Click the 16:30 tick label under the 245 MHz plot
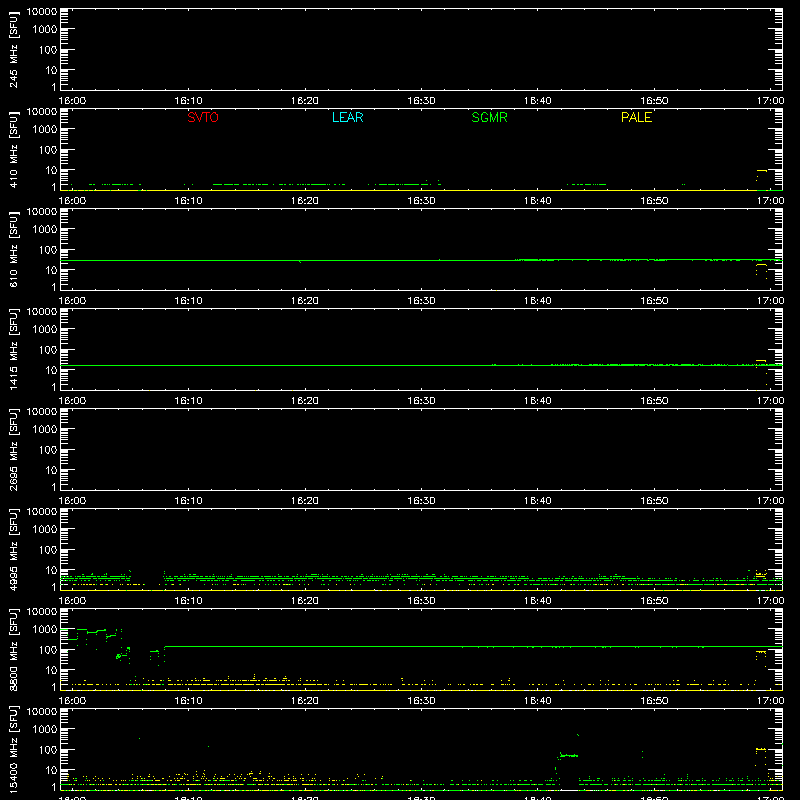The width and height of the screenshot is (800, 800). pyautogui.click(x=421, y=101)
